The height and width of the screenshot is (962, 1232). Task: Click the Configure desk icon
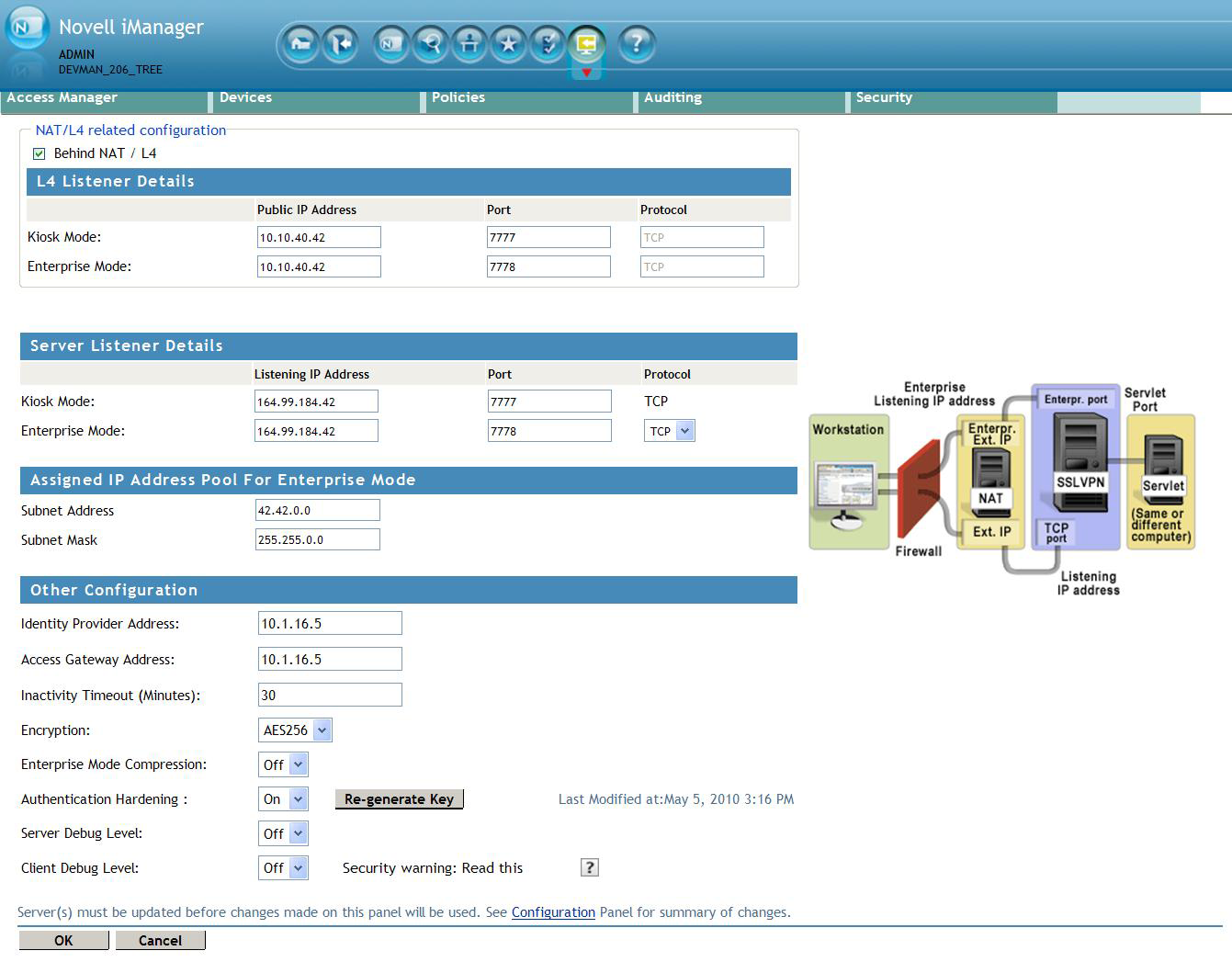[469, 43]
